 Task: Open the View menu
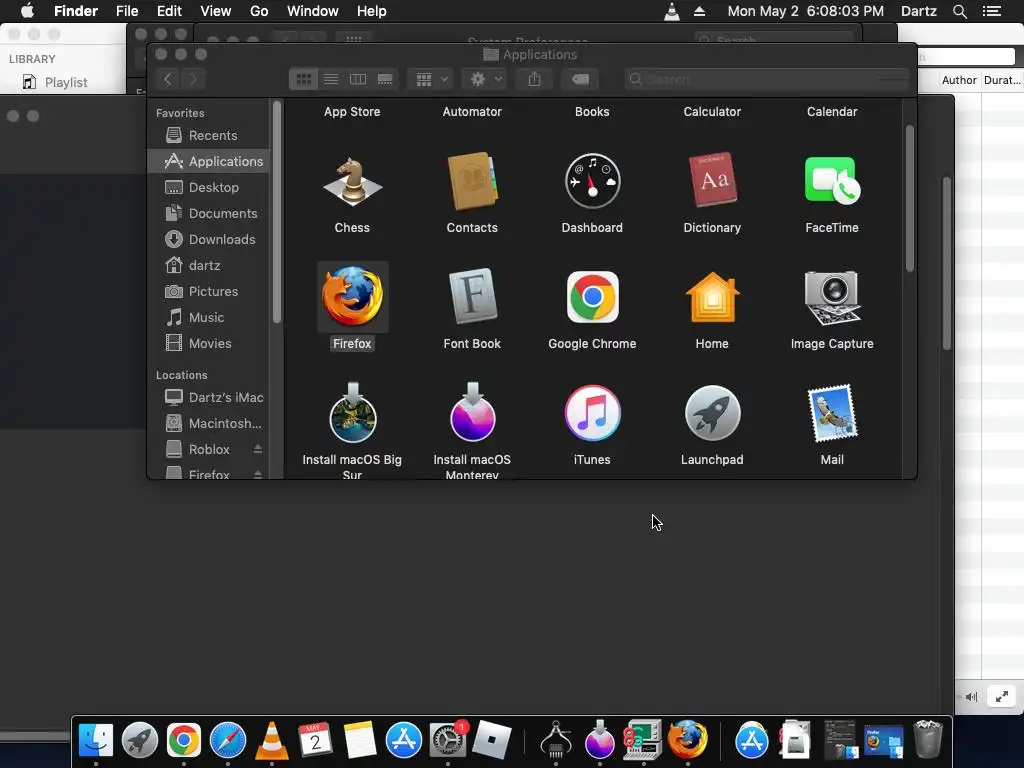(216, 11)
